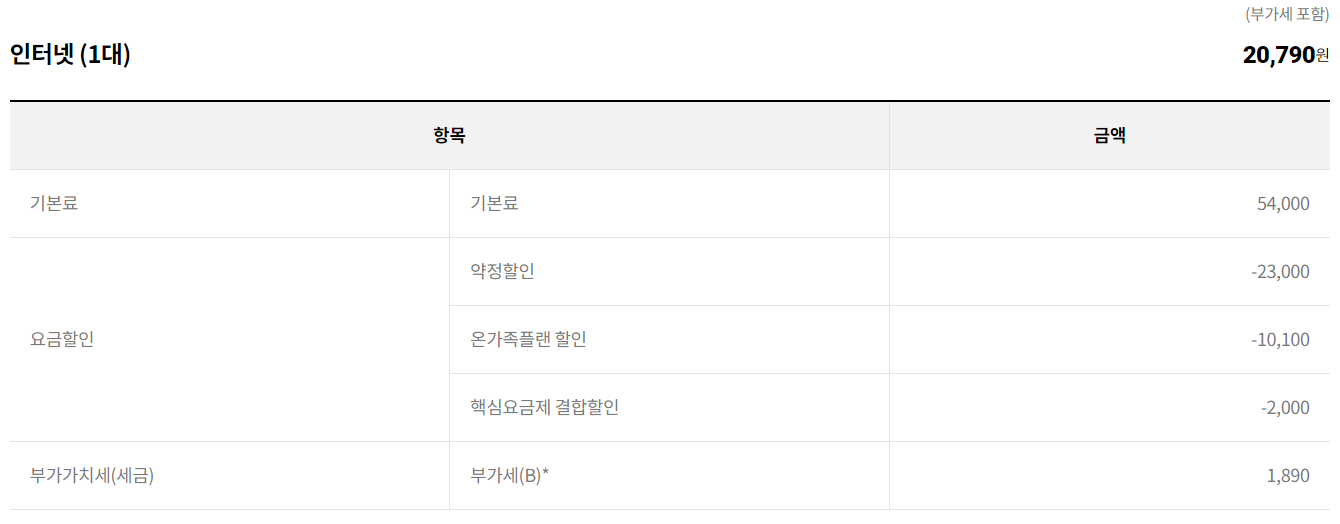Click the 부가세(B)* item
Image resolution: width=1340 pixels, height=524 pixels.
(x=510, y=476)
